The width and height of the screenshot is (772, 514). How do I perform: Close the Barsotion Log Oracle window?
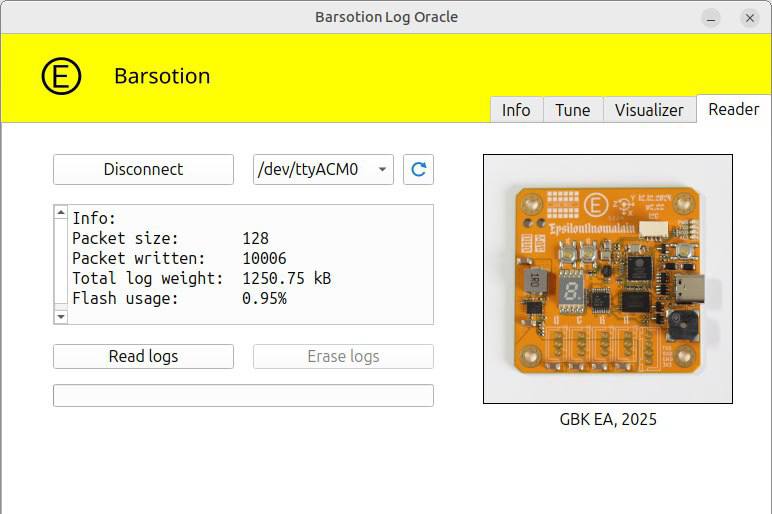pos(749,18)
